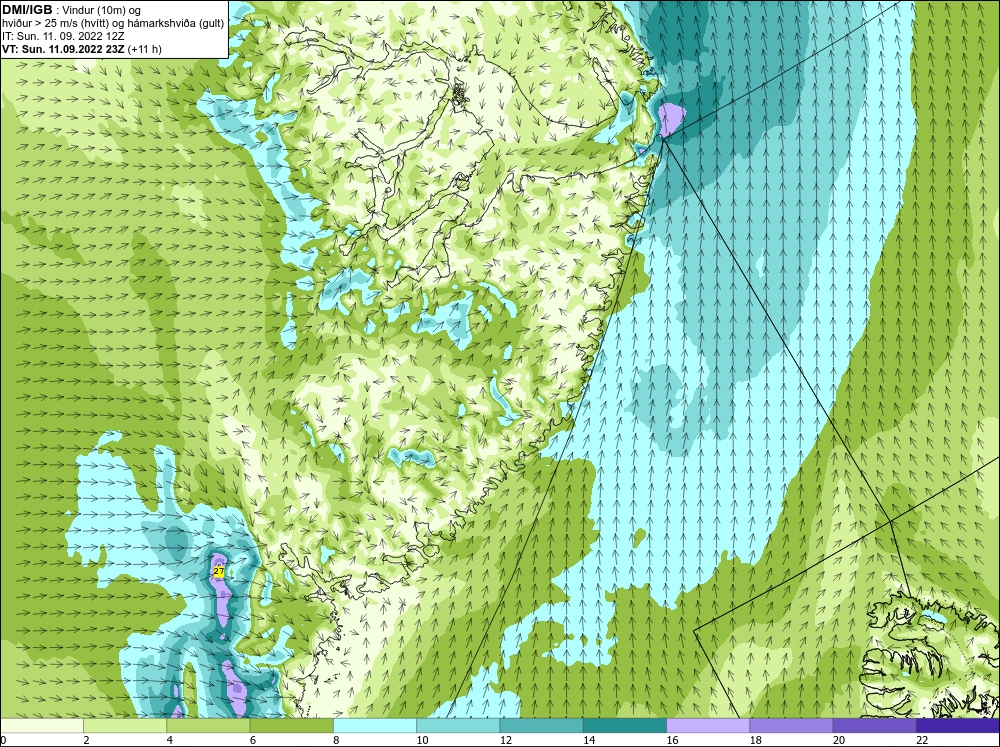Click the scale label '22'
1000x747 pixels.
(922, 740)
